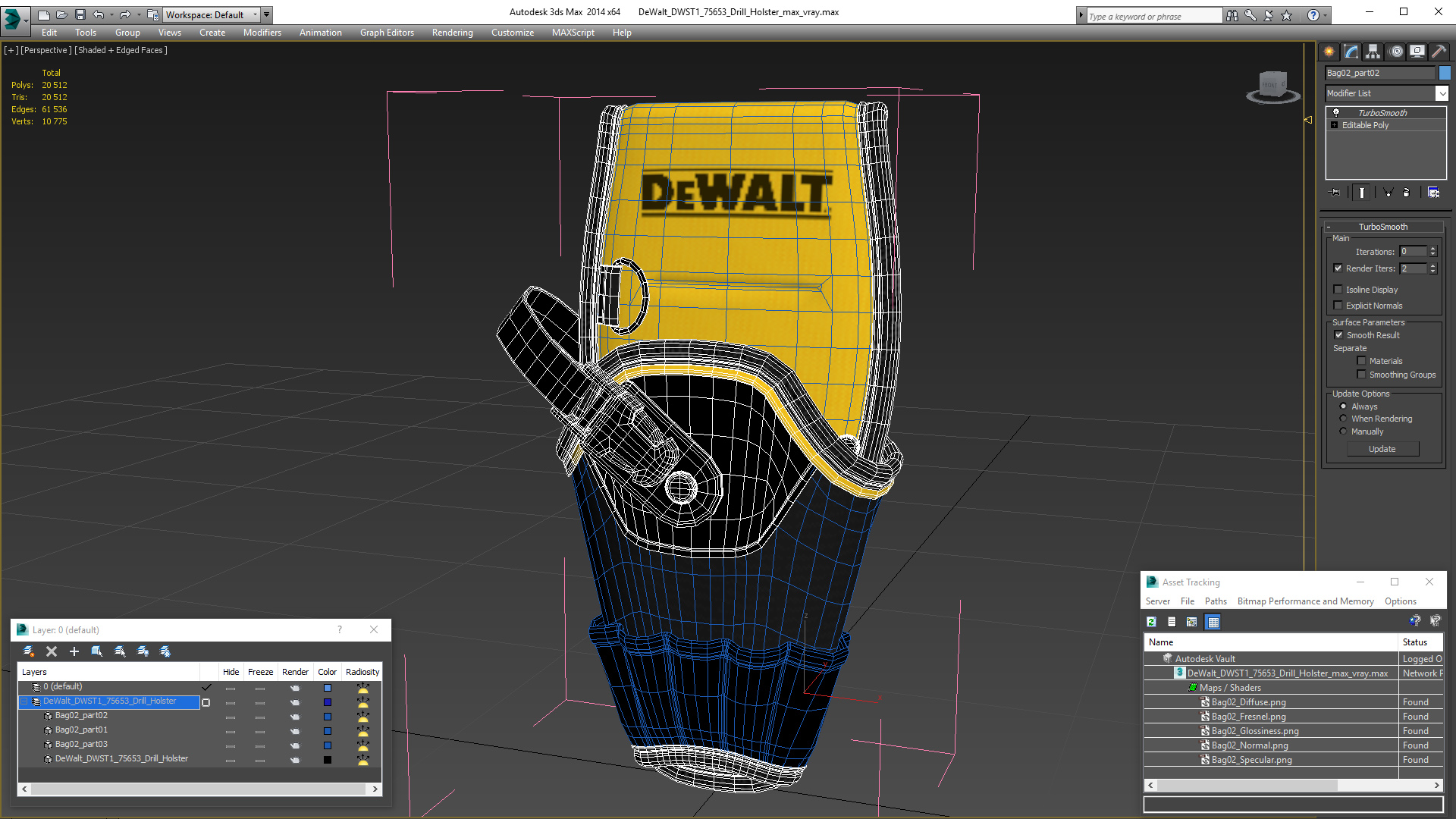The width and height of the screenshot is (1456, 819).
Task: Click Remove Modifier from stack icon
Action: click(1407, 193)
